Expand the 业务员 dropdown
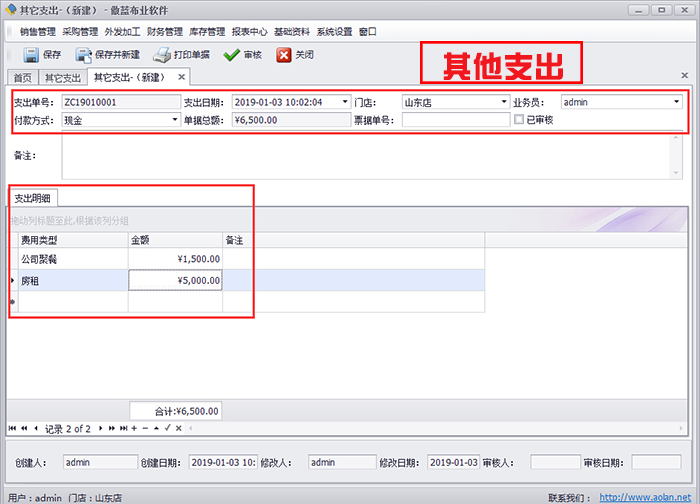The image size is (700, 504). 676,102
